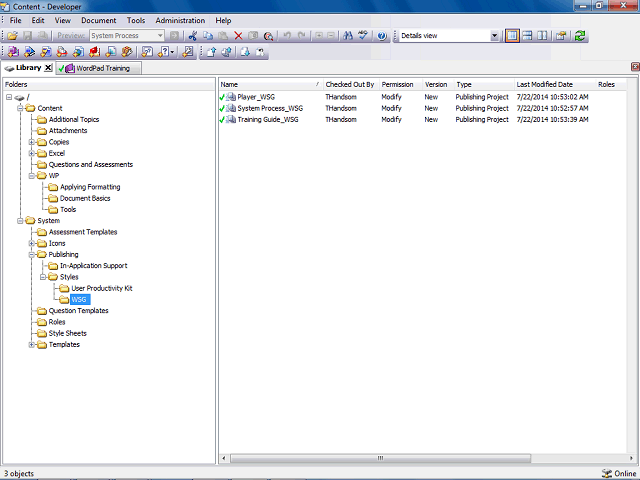
Task: Select the Player_WSG publishing project
Action: 256,97
